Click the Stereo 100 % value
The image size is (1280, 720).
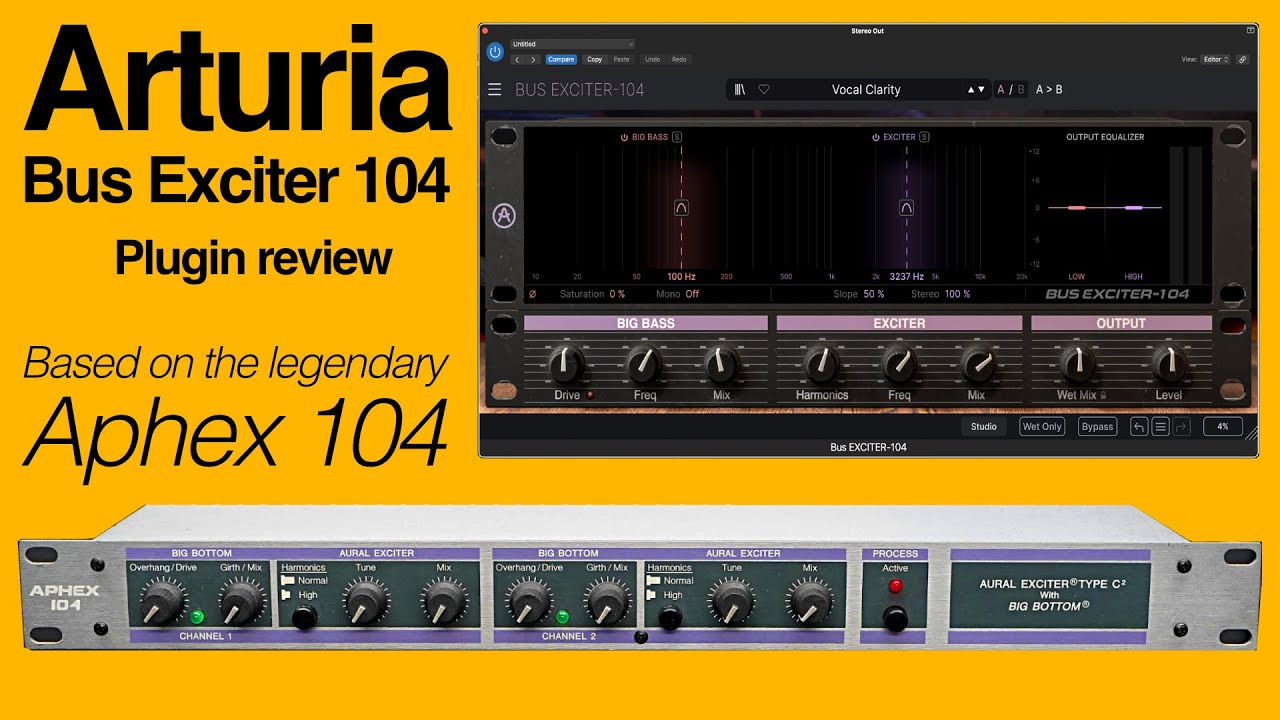pyautogui.click(x=957, y=294)
